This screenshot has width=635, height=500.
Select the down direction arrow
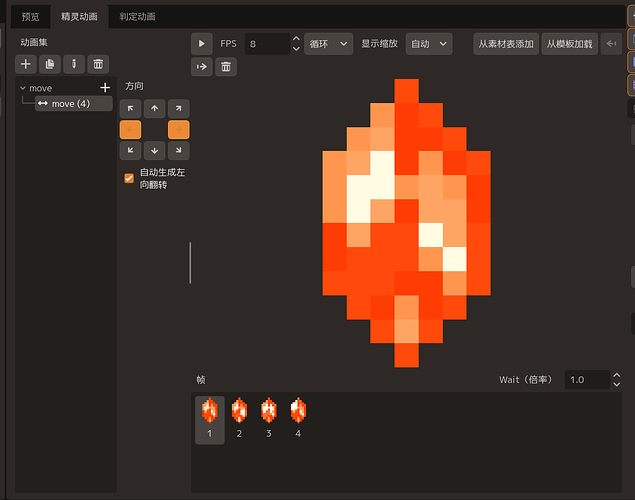(154, 151)
